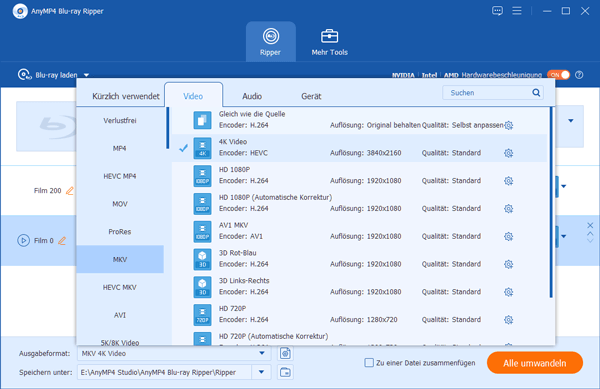Select the HEVC MKV format category
This screenshot has height=389, width=600.
click(120, 287)
